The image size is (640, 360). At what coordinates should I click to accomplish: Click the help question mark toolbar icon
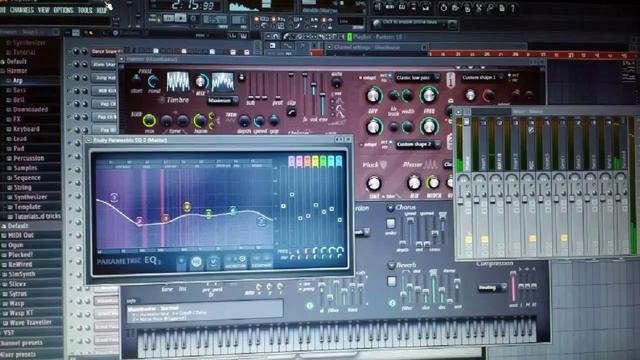[513, 8]
